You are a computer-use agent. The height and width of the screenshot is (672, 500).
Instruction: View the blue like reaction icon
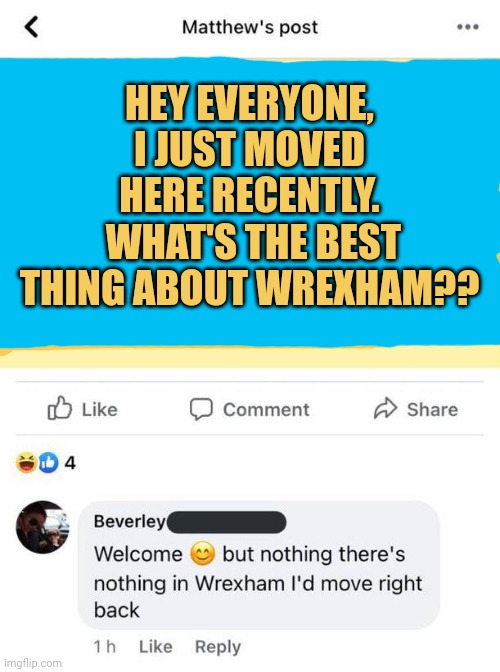coord(48,463)
